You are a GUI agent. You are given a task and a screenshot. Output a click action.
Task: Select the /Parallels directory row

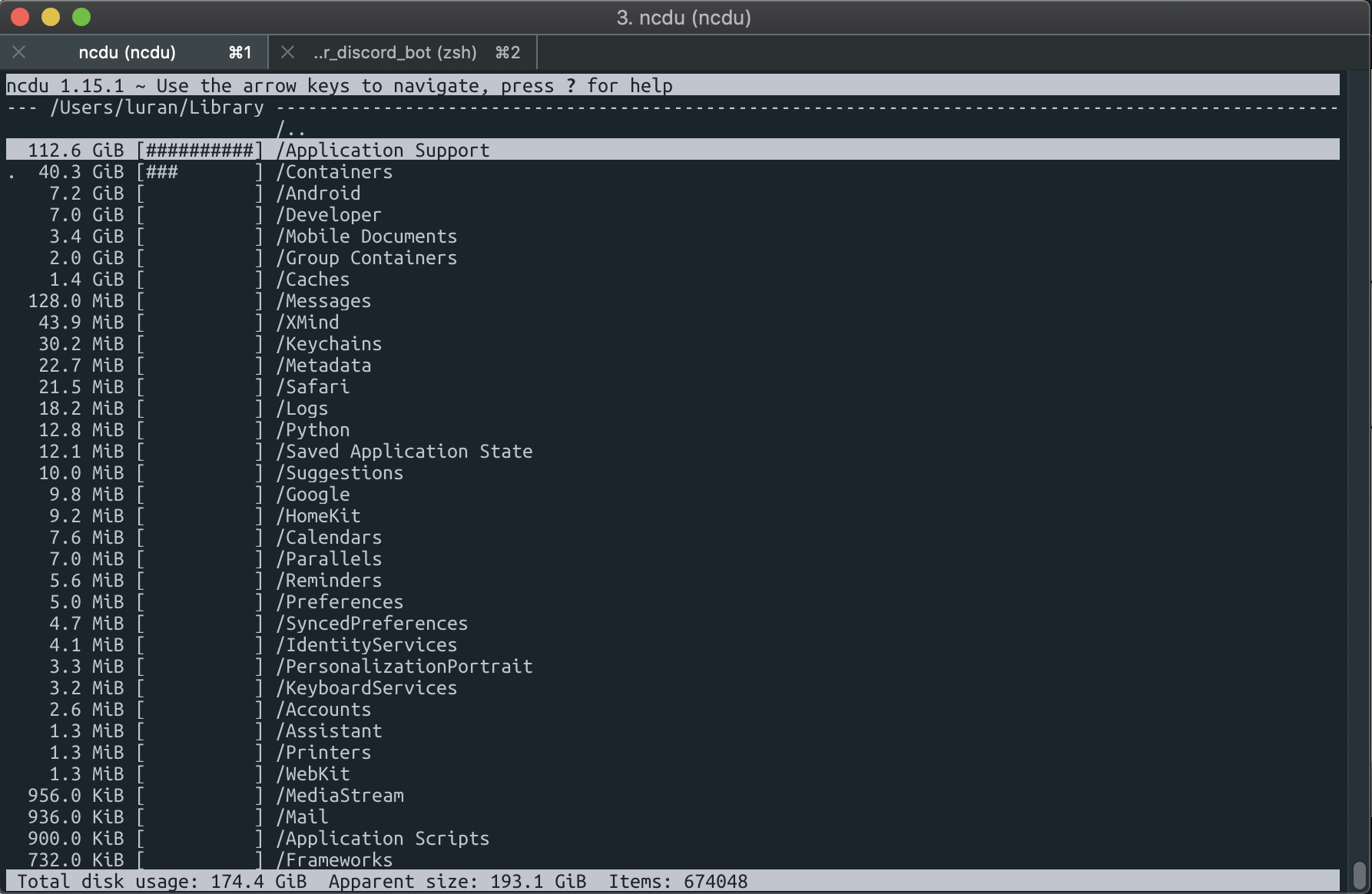(x=672, y=559)
